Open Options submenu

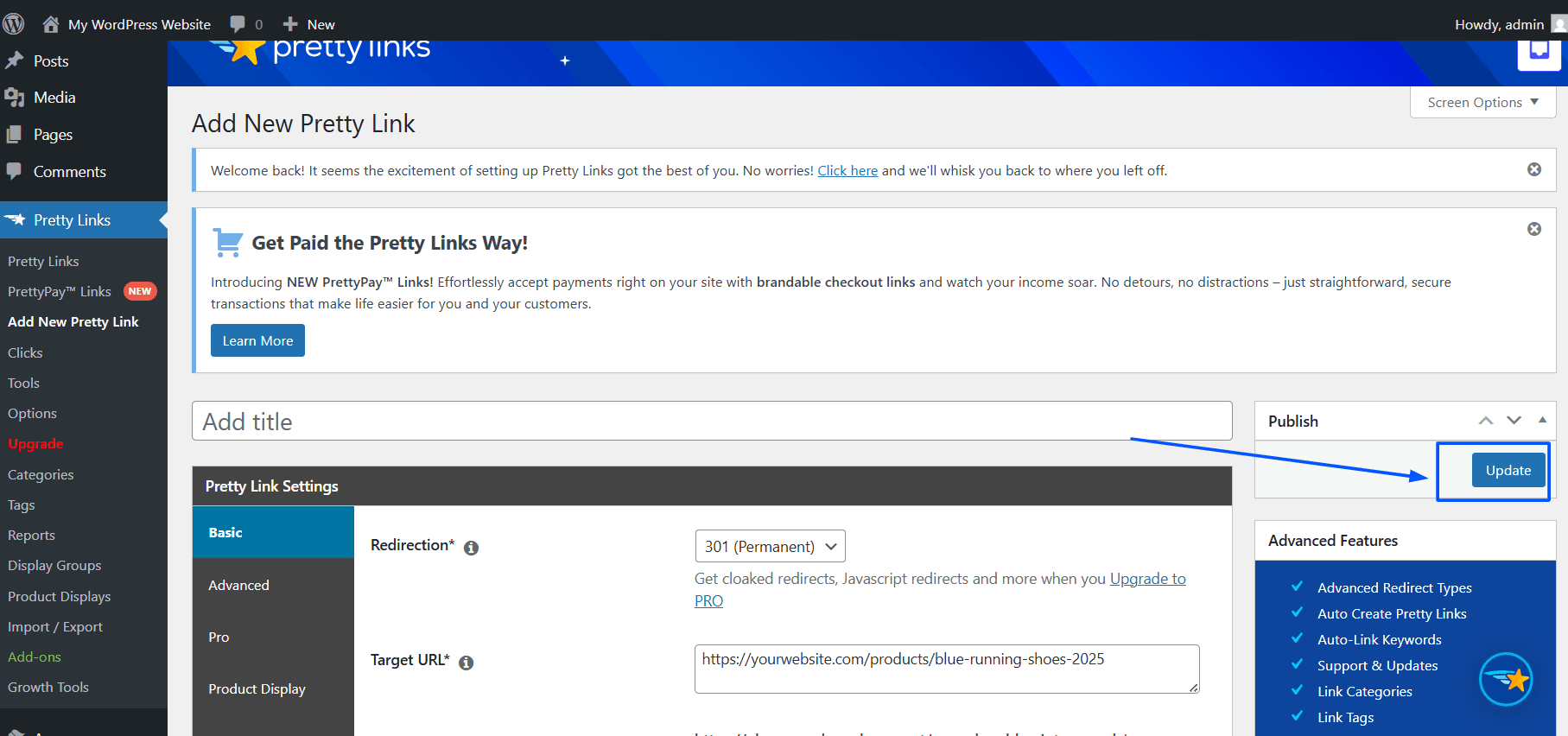click(32, 413)
